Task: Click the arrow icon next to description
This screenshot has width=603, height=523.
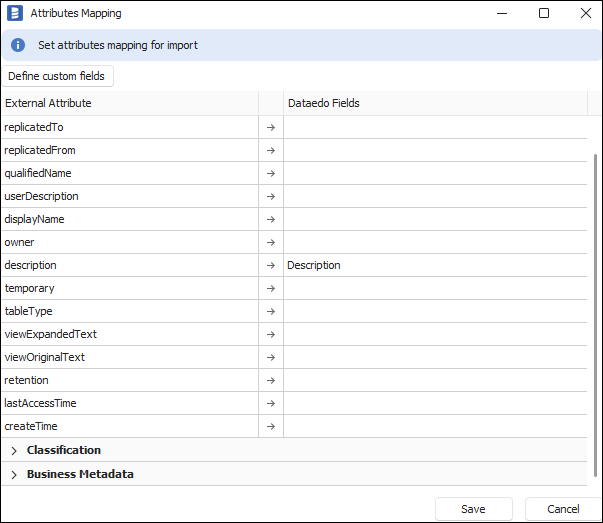Action: click(270, 266)
